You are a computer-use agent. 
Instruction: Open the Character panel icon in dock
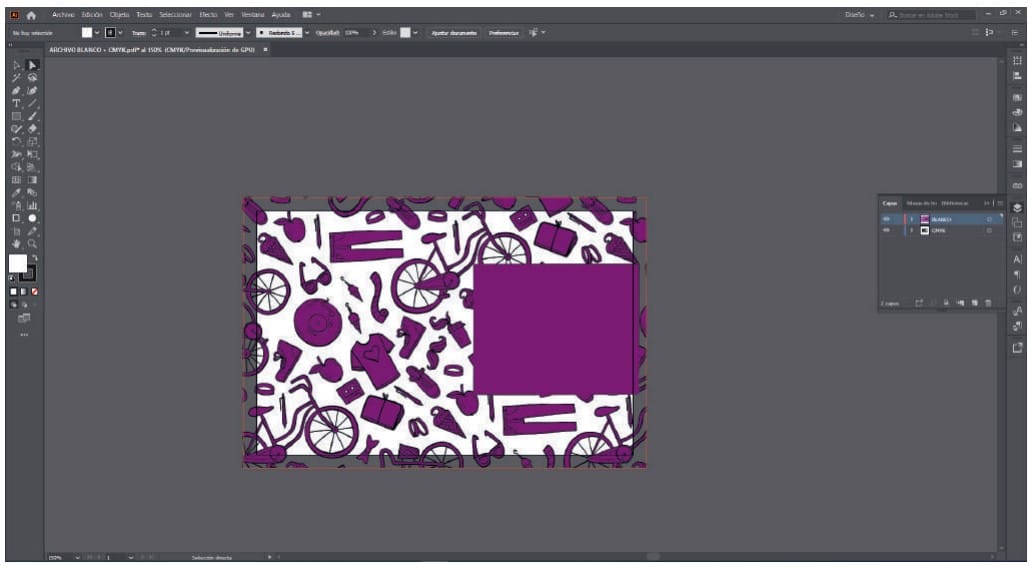tap(1017, 259)
